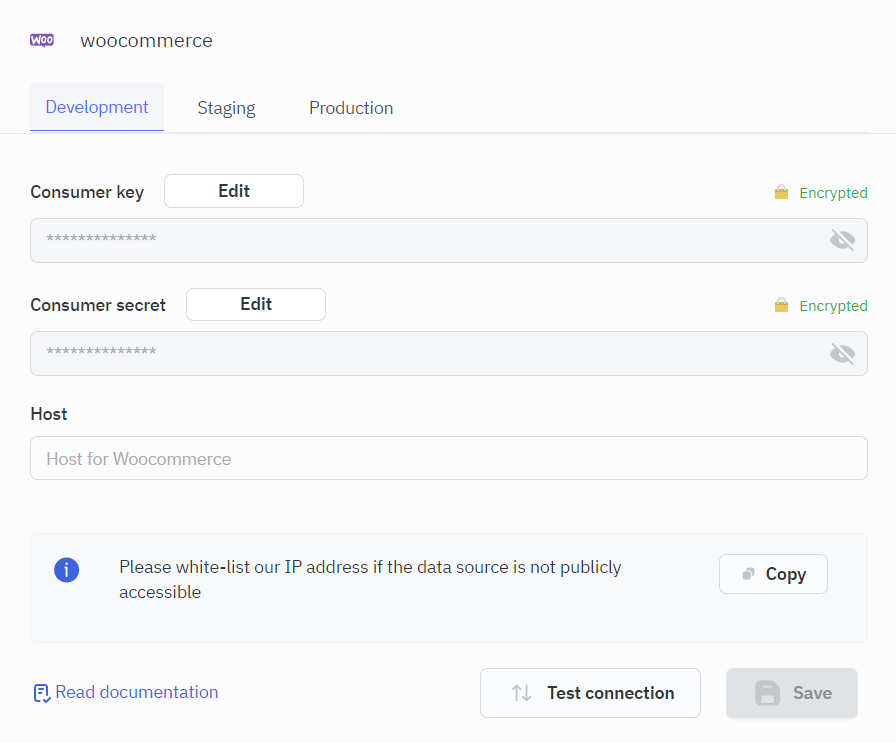Viewport: 896px width, 743px height.
Task: Click the up-down arrows icon on Test connection
Action: tap(521, 693)
